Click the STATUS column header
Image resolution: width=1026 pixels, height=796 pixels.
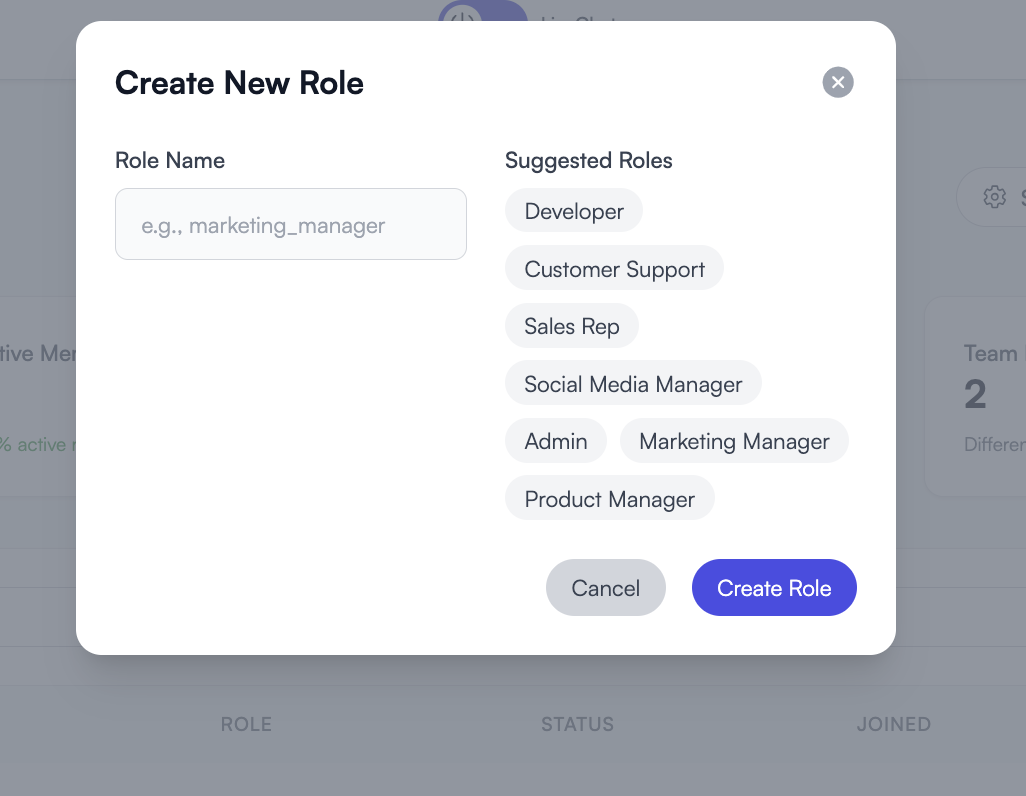577,724
